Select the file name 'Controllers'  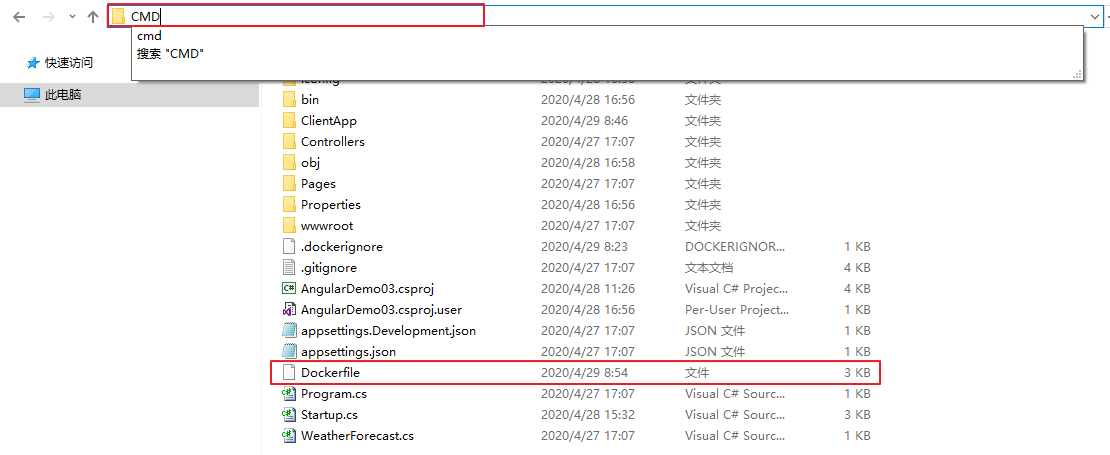click(x=333, y=142)
